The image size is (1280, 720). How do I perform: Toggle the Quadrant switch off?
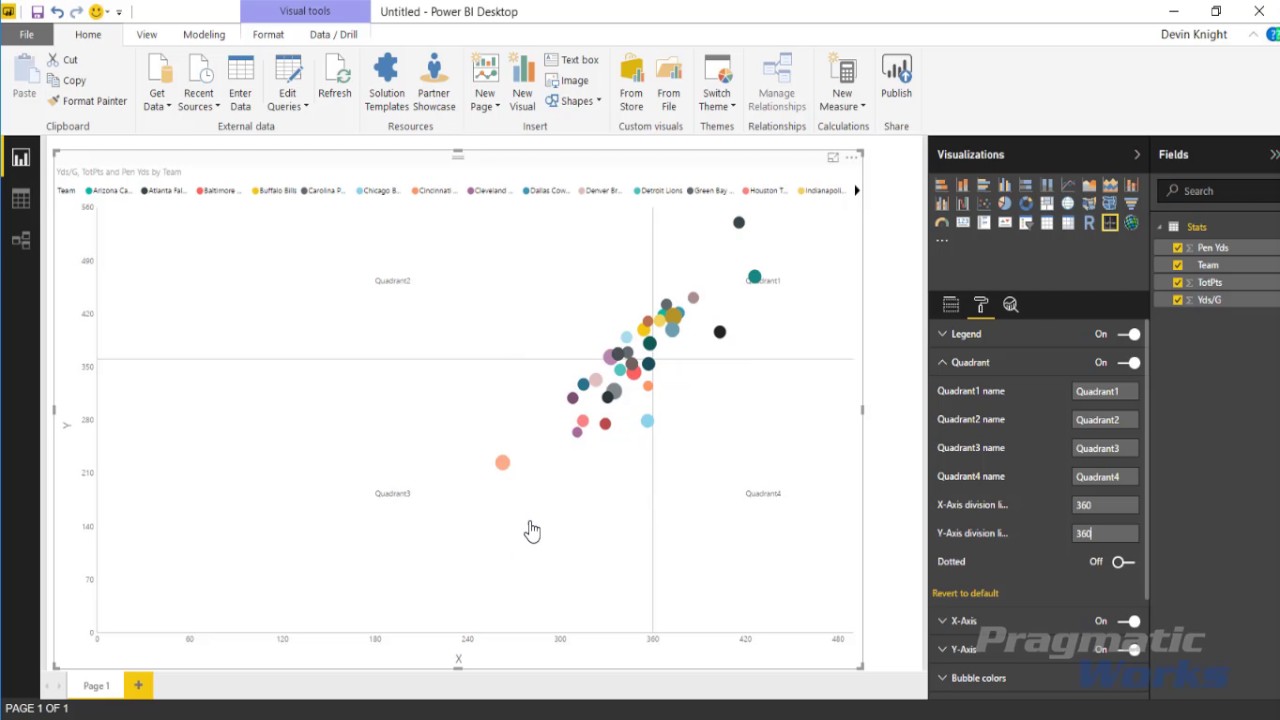click(1128, 363)
